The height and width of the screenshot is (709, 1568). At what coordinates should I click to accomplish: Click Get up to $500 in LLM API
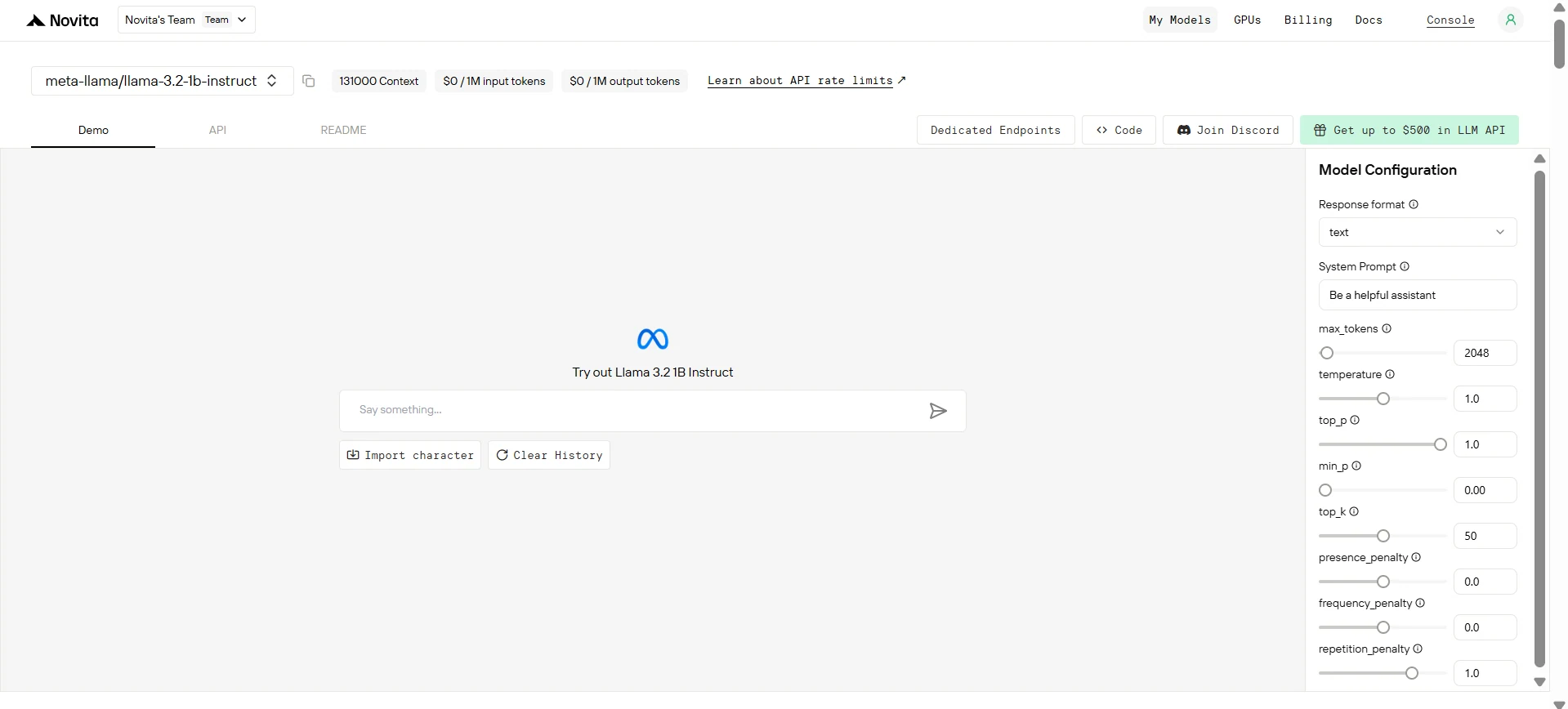1409,130
